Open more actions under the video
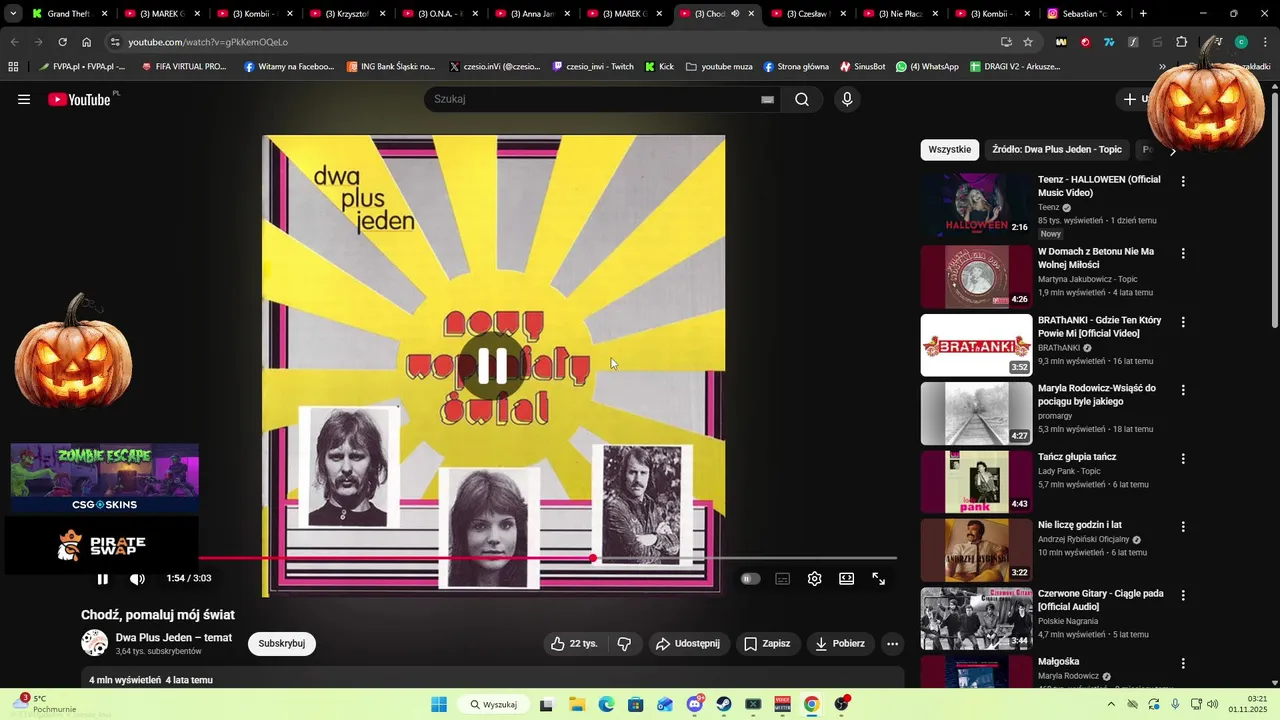This screenshot has width=1280, height=720. (893, 644)
